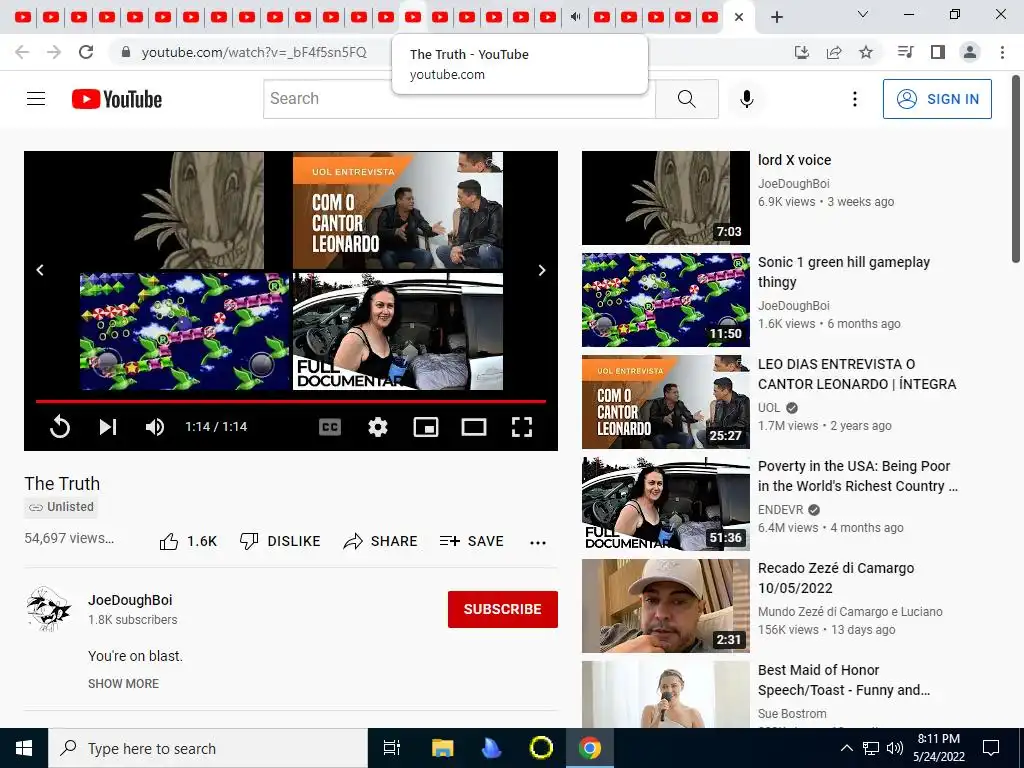
Task: Show next endscreen suggestions arrow
Action: [541, 270]
